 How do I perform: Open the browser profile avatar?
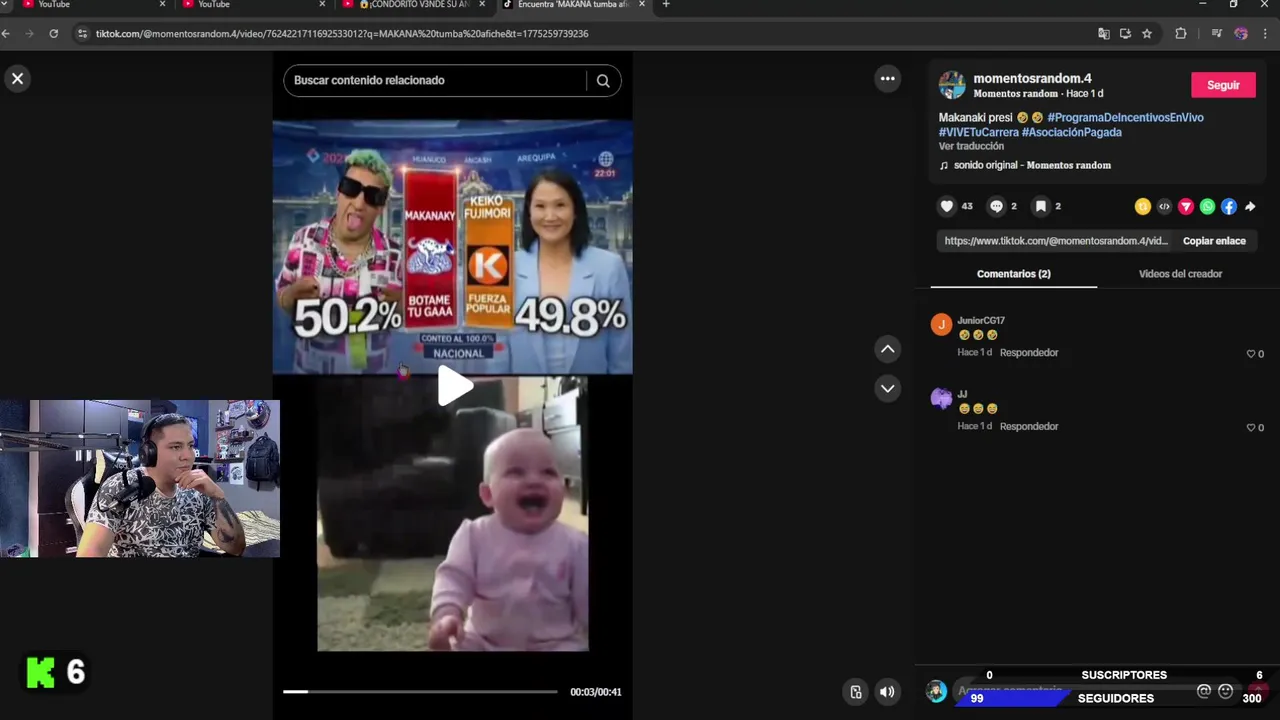(x=1241, y=34)
